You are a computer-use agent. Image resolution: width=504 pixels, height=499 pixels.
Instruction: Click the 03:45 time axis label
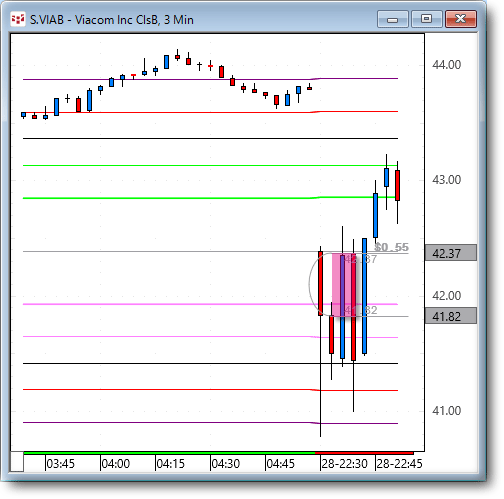pyautogui.click(x=60, y=464)
